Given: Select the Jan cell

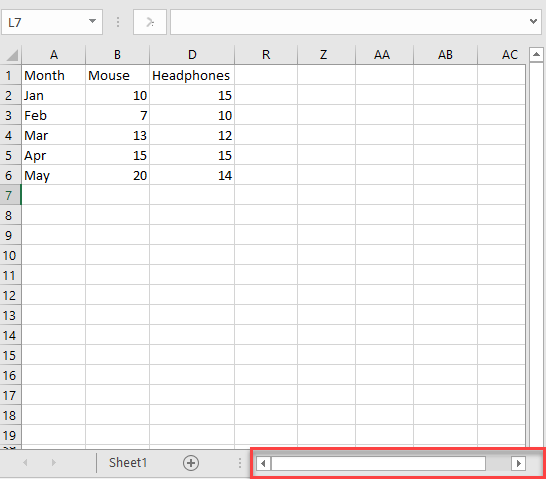Looking at the screenshot, I should [x=54, y=95].
